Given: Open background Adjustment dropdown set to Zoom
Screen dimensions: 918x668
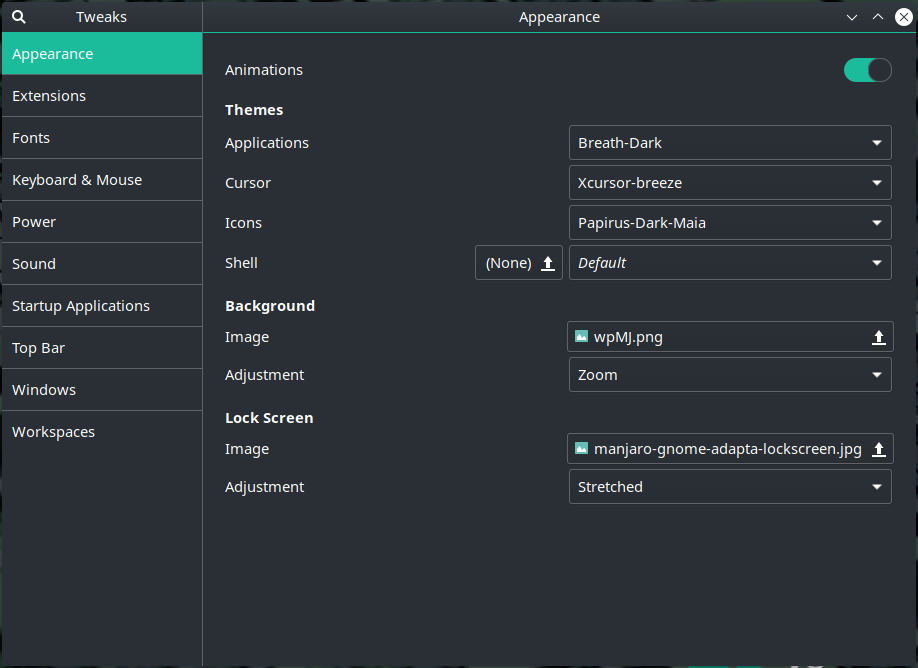Looking at the screenshot, I should (730, 375).
